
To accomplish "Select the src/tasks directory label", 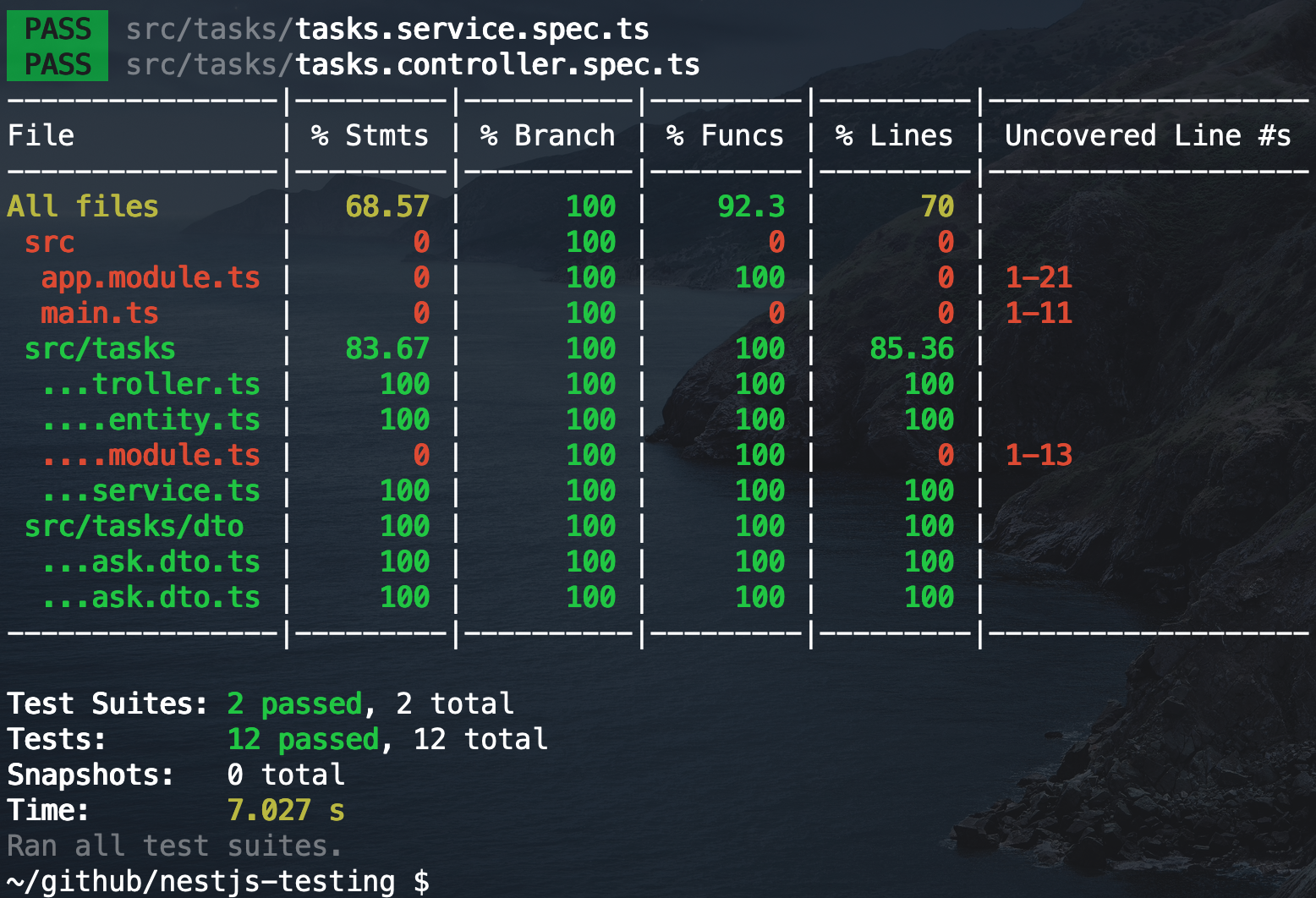I will (100, 349).
